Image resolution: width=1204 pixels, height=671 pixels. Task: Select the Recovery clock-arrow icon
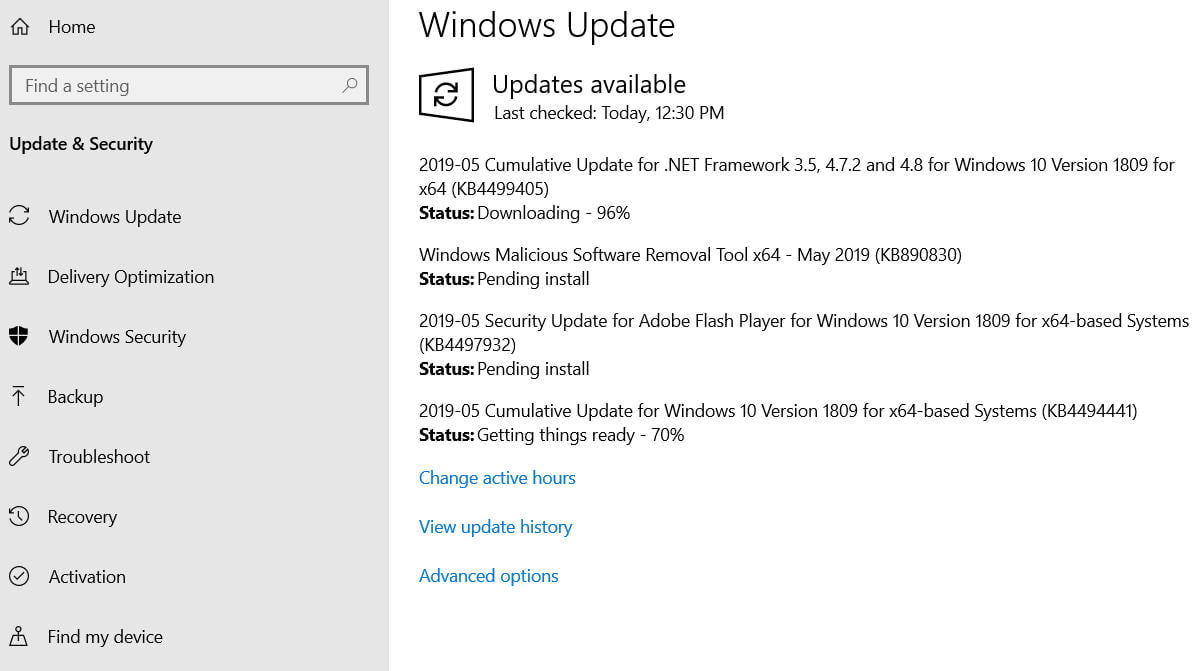[18, 517]
